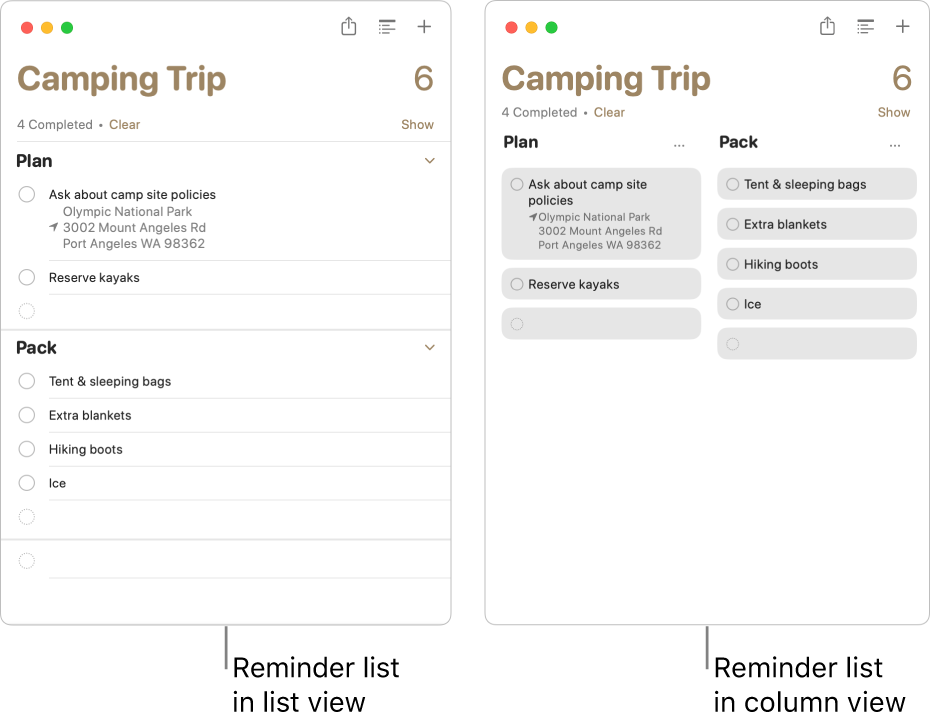Click the Share icon in the left window toolbar
The image size is (932, 726).
[348, 27]
